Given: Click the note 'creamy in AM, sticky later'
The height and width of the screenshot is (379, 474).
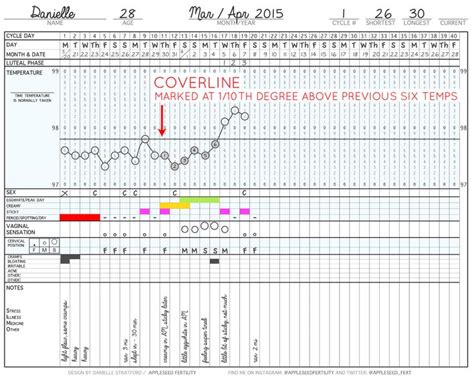Looking at the screenshot, I should 165,329.
